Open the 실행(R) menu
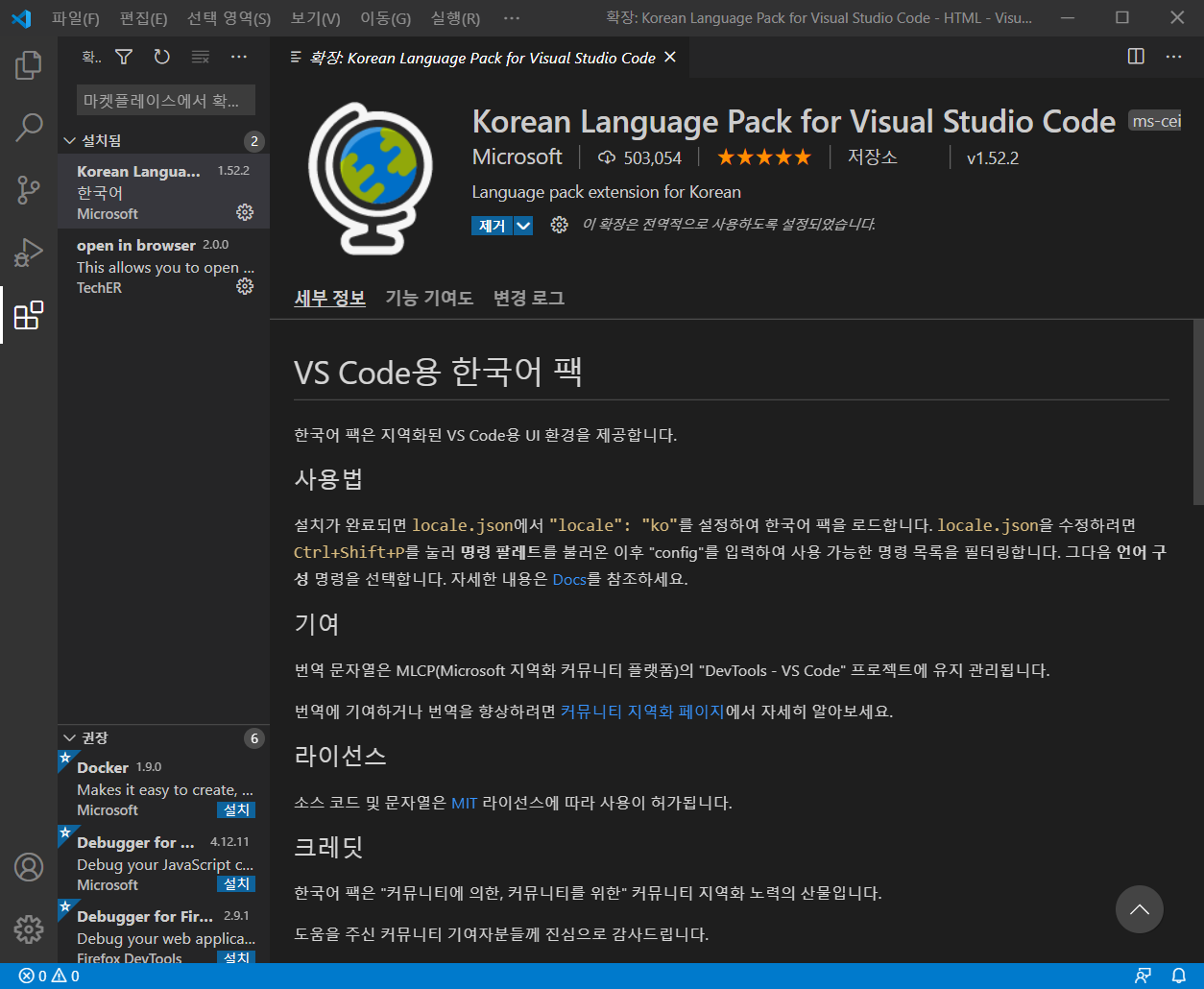The height and width of the screenshot is (989, 1204). (455, 18)
